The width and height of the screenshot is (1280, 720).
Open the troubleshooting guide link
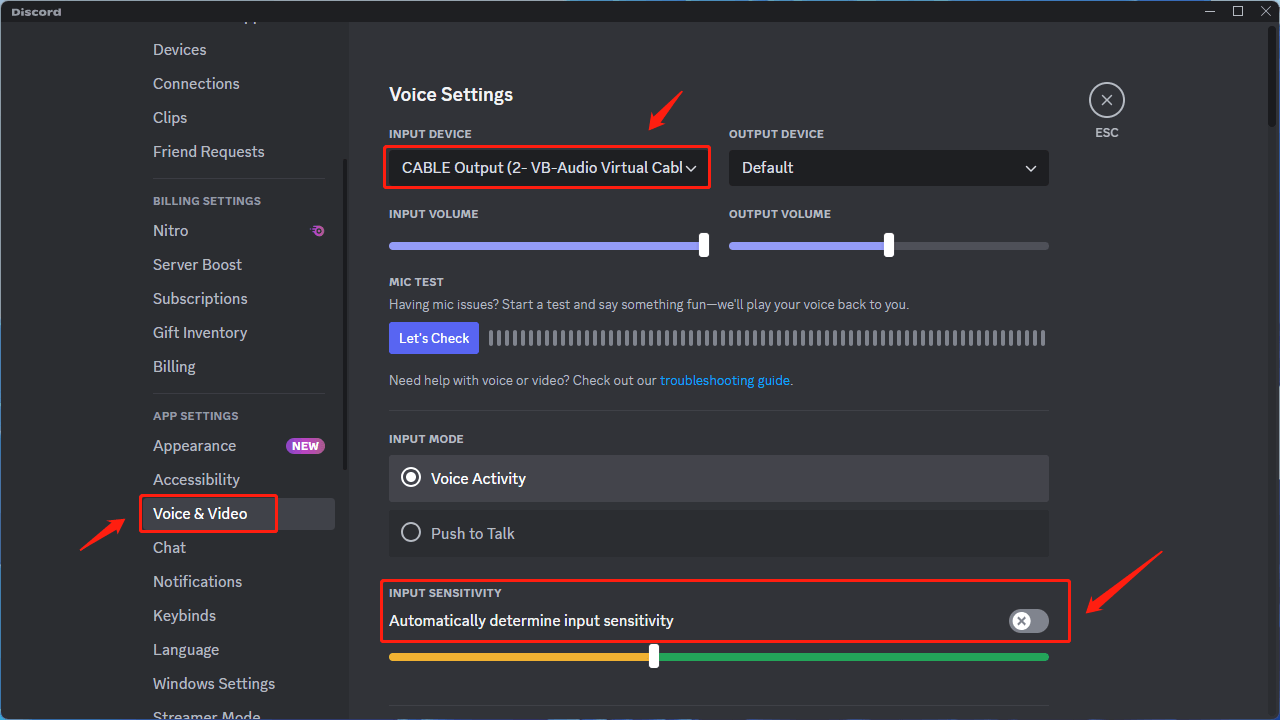point(724,380)
